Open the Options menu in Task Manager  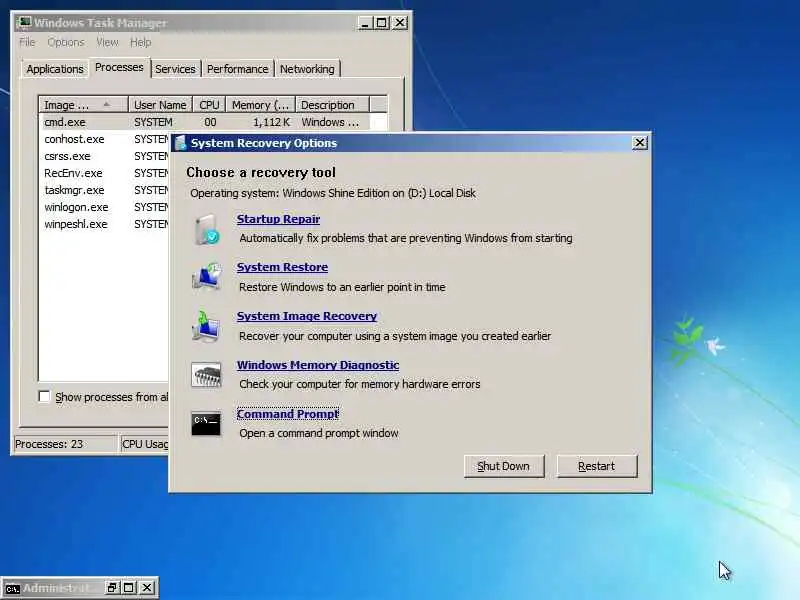[66, 42]
